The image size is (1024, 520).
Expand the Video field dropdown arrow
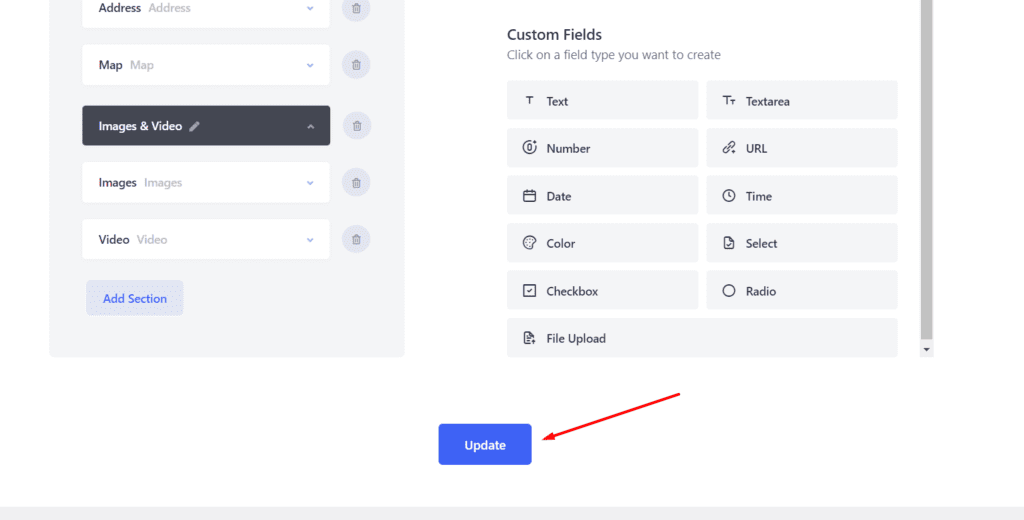310,240
